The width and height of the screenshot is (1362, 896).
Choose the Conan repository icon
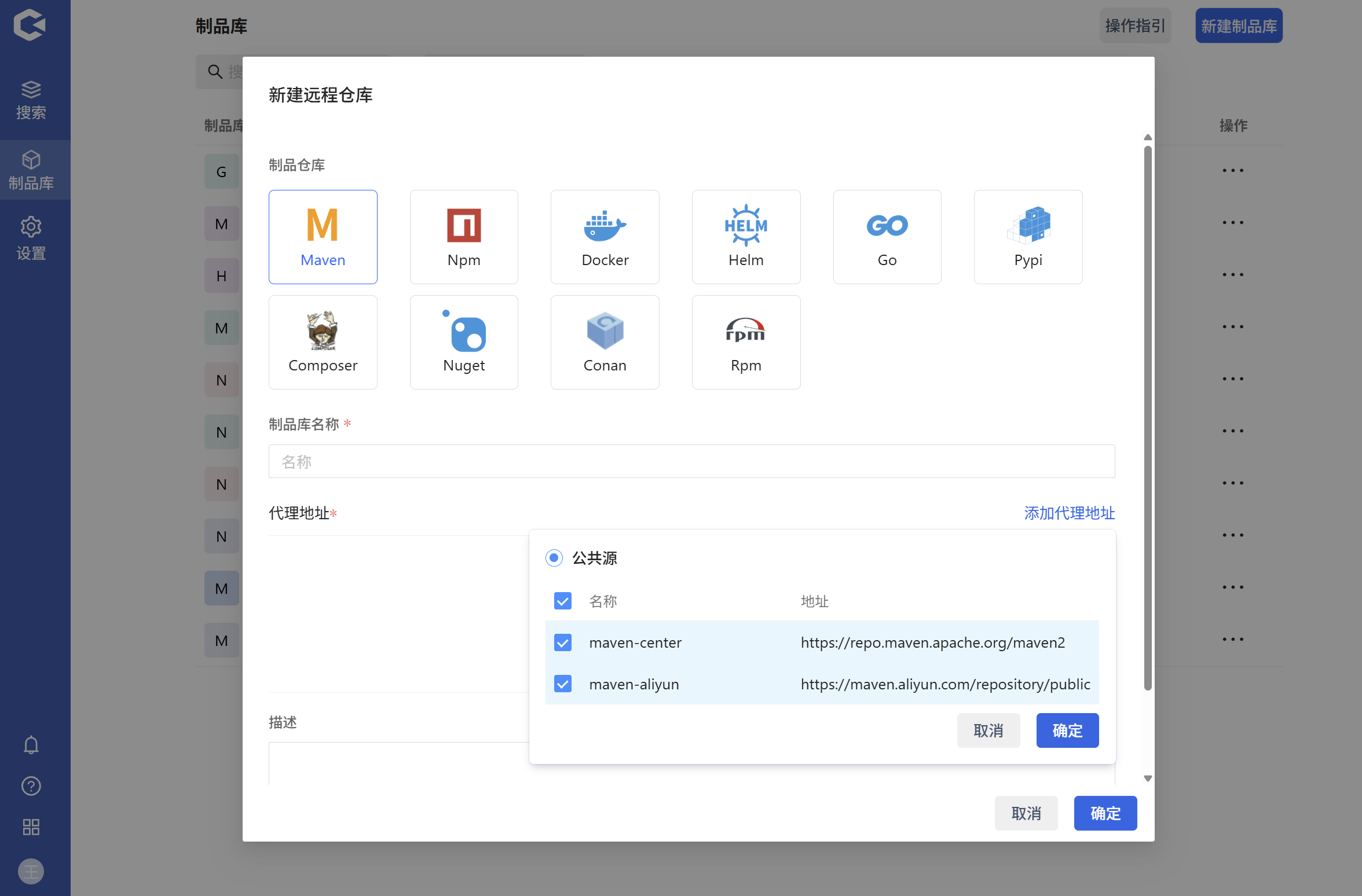pyautogui.click(x=605, y=331)
